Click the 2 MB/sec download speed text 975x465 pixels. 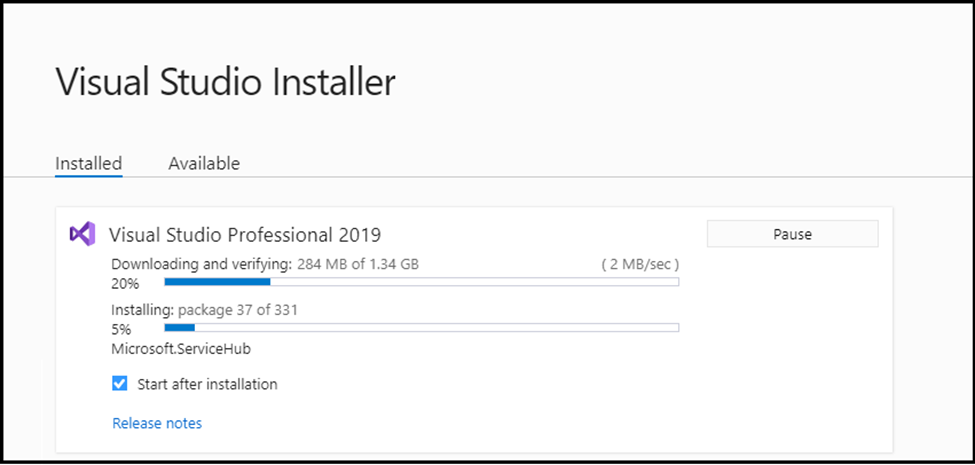coord(640,264)
